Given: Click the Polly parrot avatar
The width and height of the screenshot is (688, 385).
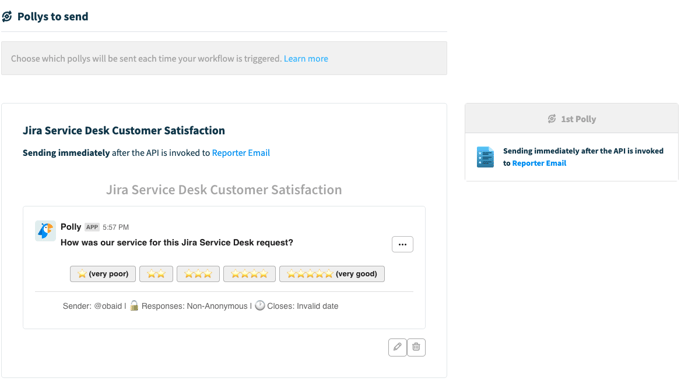Looking at the screenshot, I should tap(45, 230).
